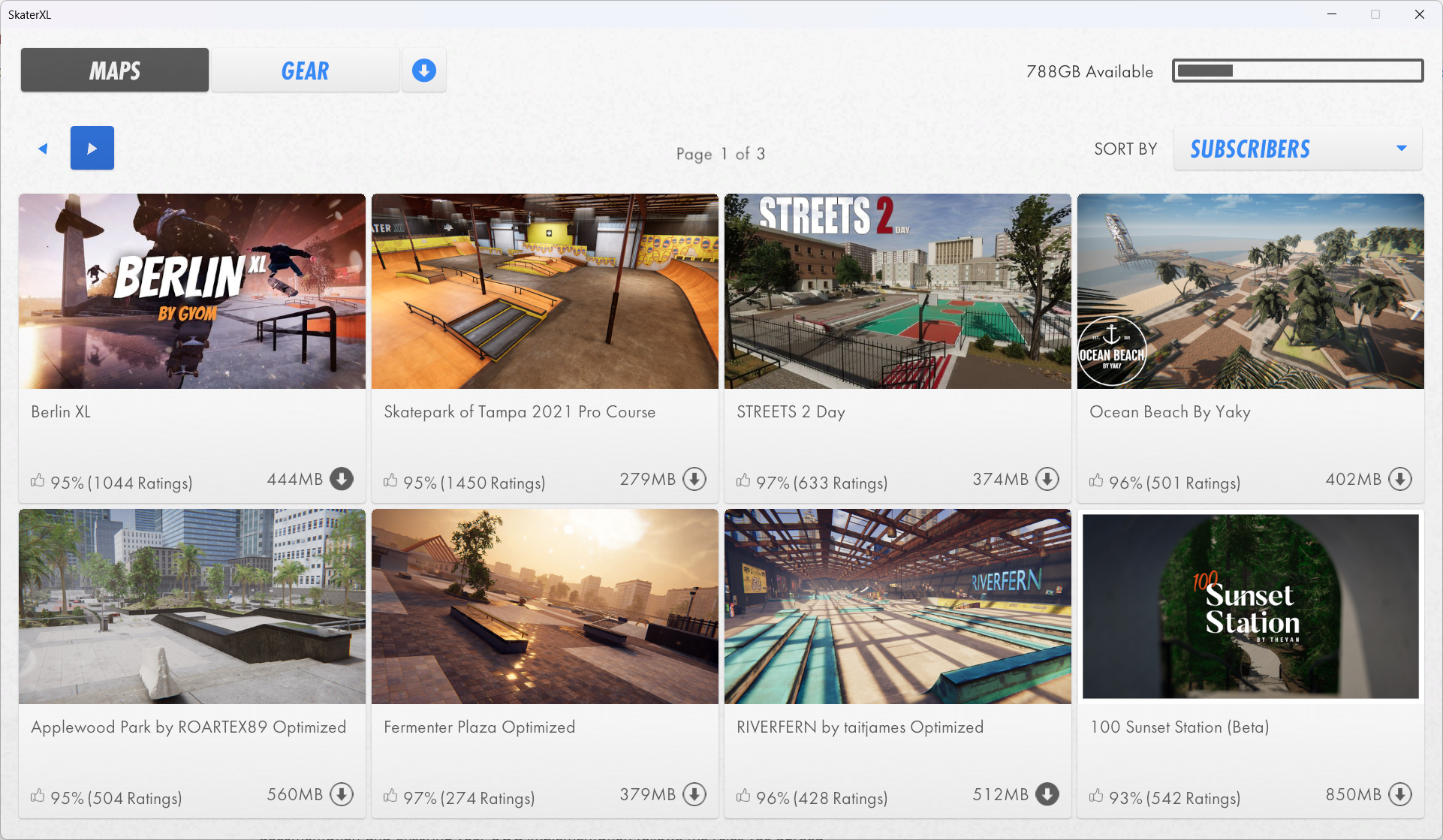The height and width of the screenshot is (840, 1443).
Task: Go to the previous page arrow
Action: click(x=43, y=149)
